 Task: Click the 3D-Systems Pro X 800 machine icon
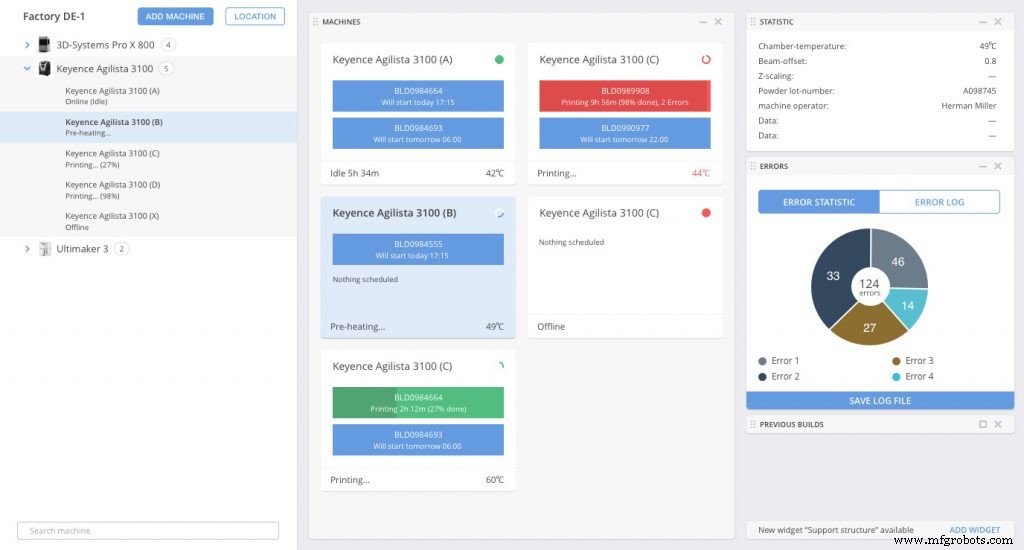[43, 45]
